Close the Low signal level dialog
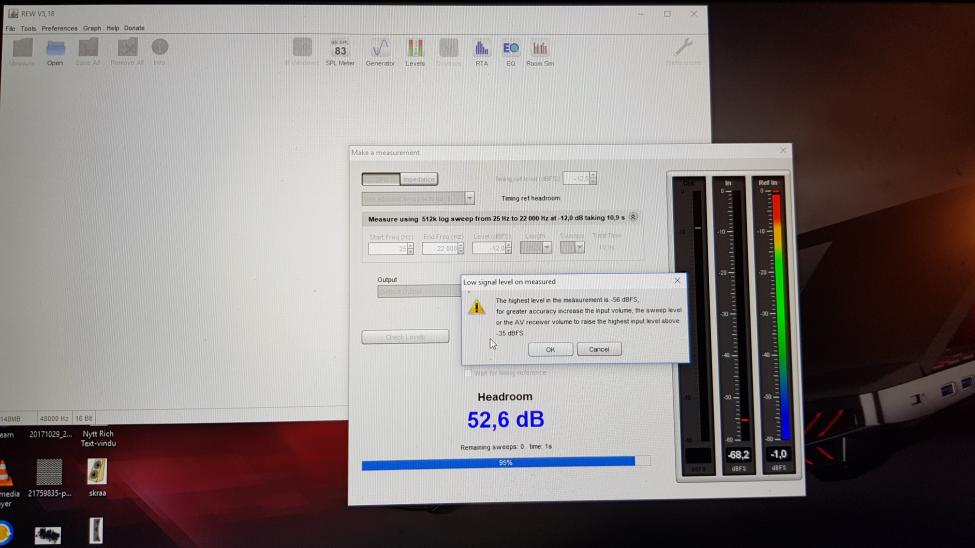The image size is (975, 548). click(x=677, y=281)
